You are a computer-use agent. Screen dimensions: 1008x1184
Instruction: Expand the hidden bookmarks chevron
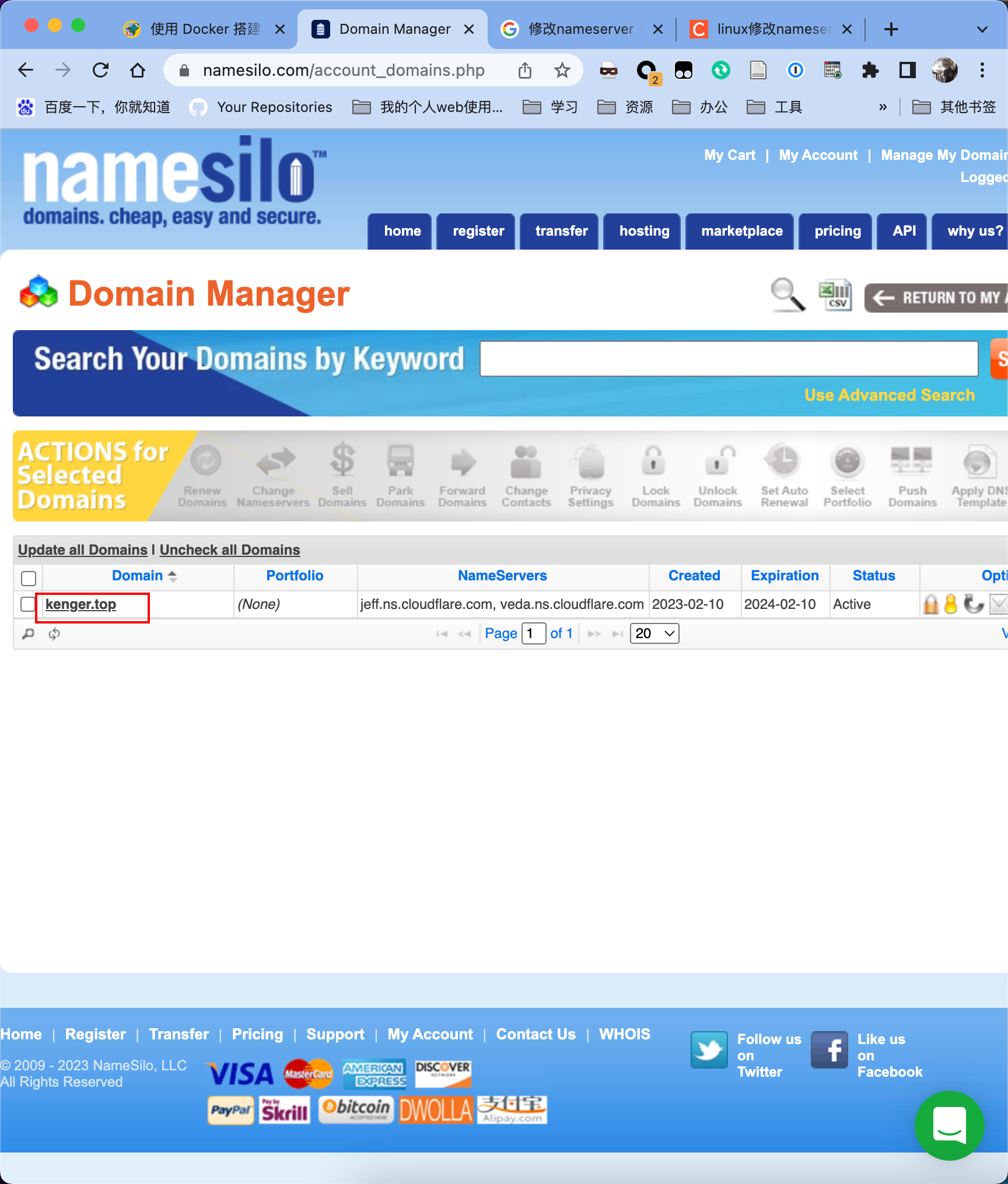pyautogui.click(x=883, y=107)
